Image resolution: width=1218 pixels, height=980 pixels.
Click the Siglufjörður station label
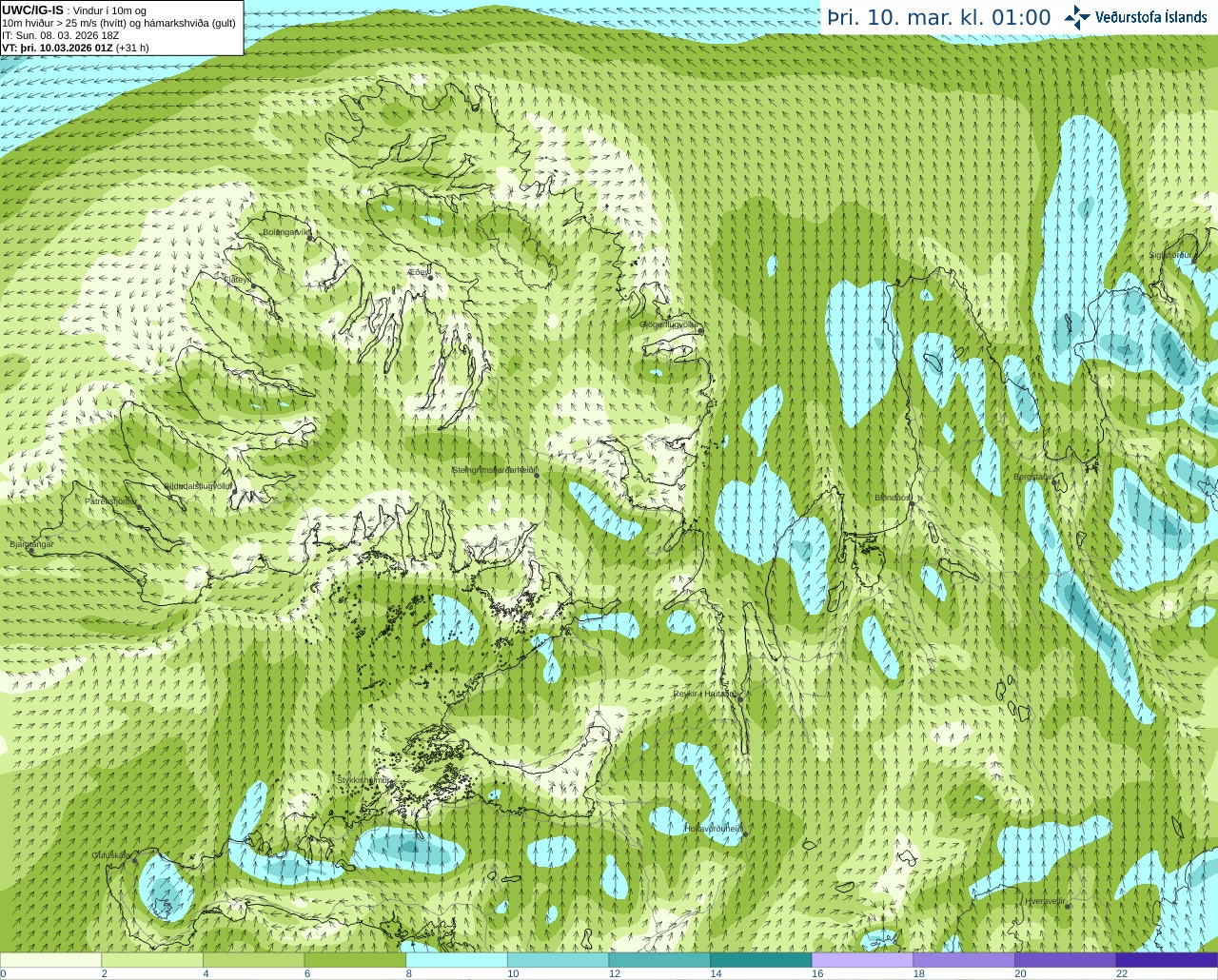(1170, 255)
